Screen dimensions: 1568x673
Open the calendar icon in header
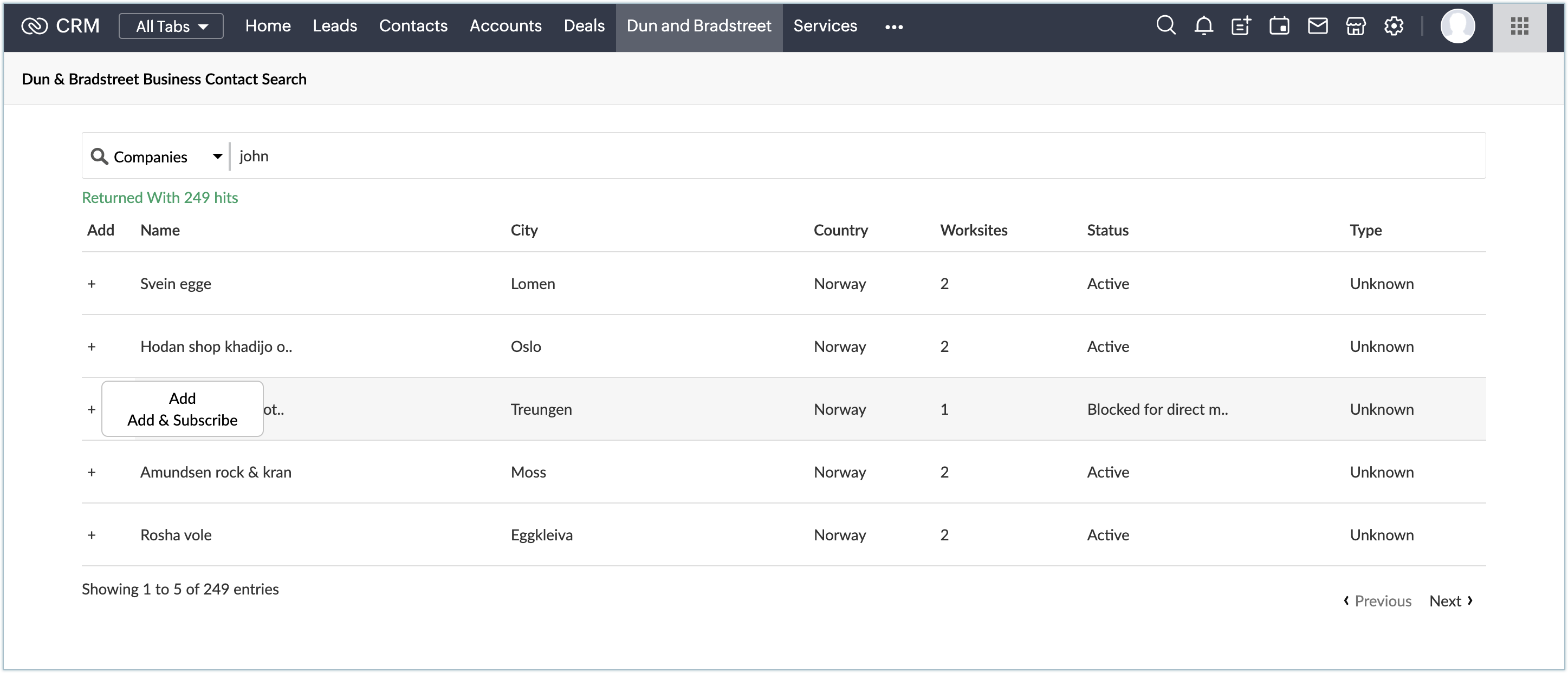tap(1279, 25)
